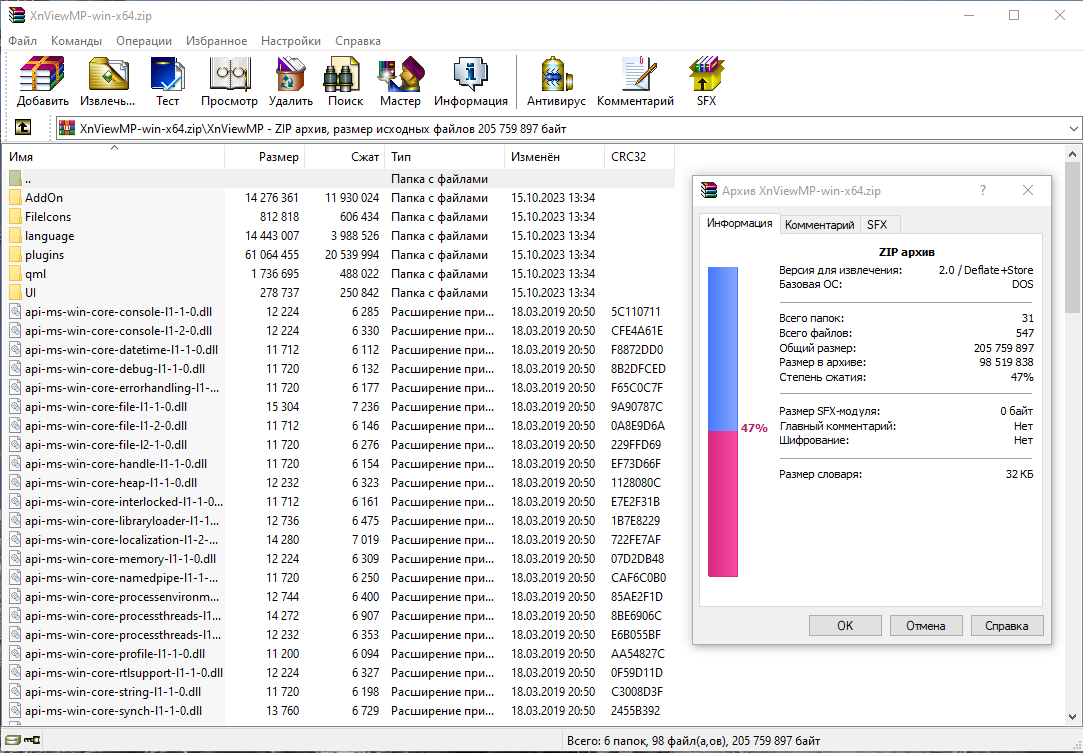Select the FileIcons folder icon

coord(16,217)
